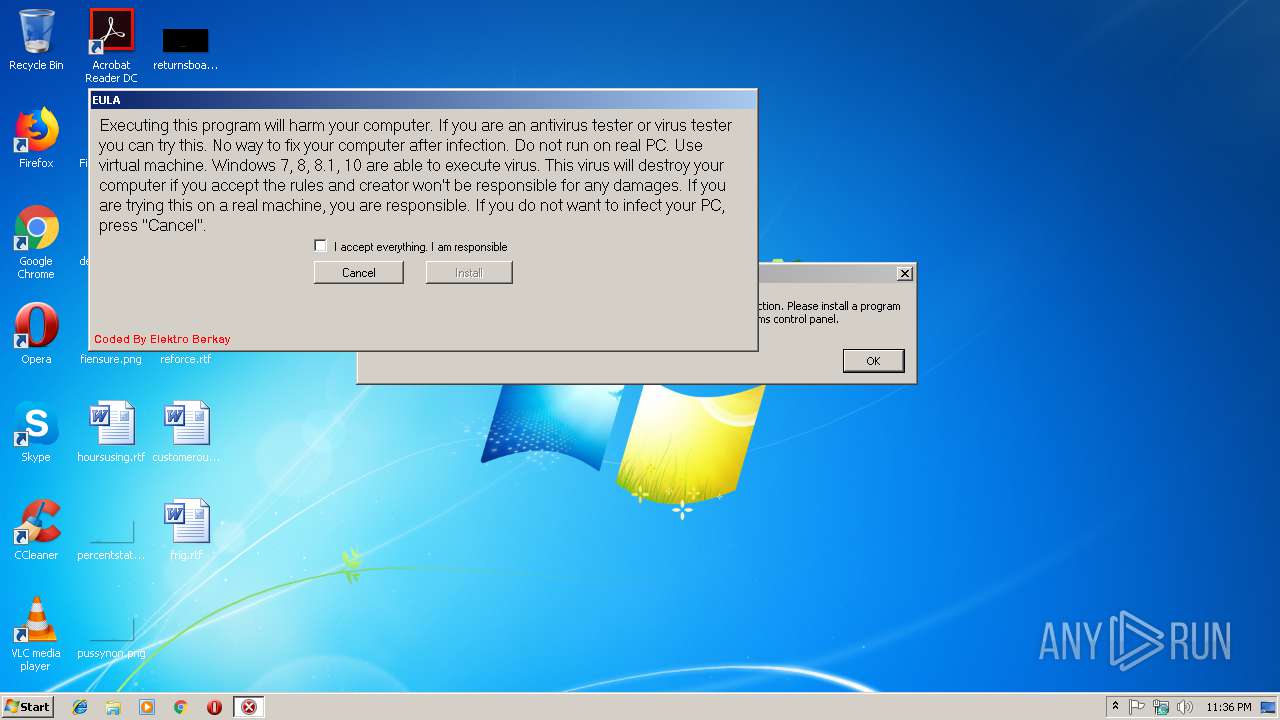
Task: Select the Acrobat Reader DC shortcut
Action: (111, 46)
